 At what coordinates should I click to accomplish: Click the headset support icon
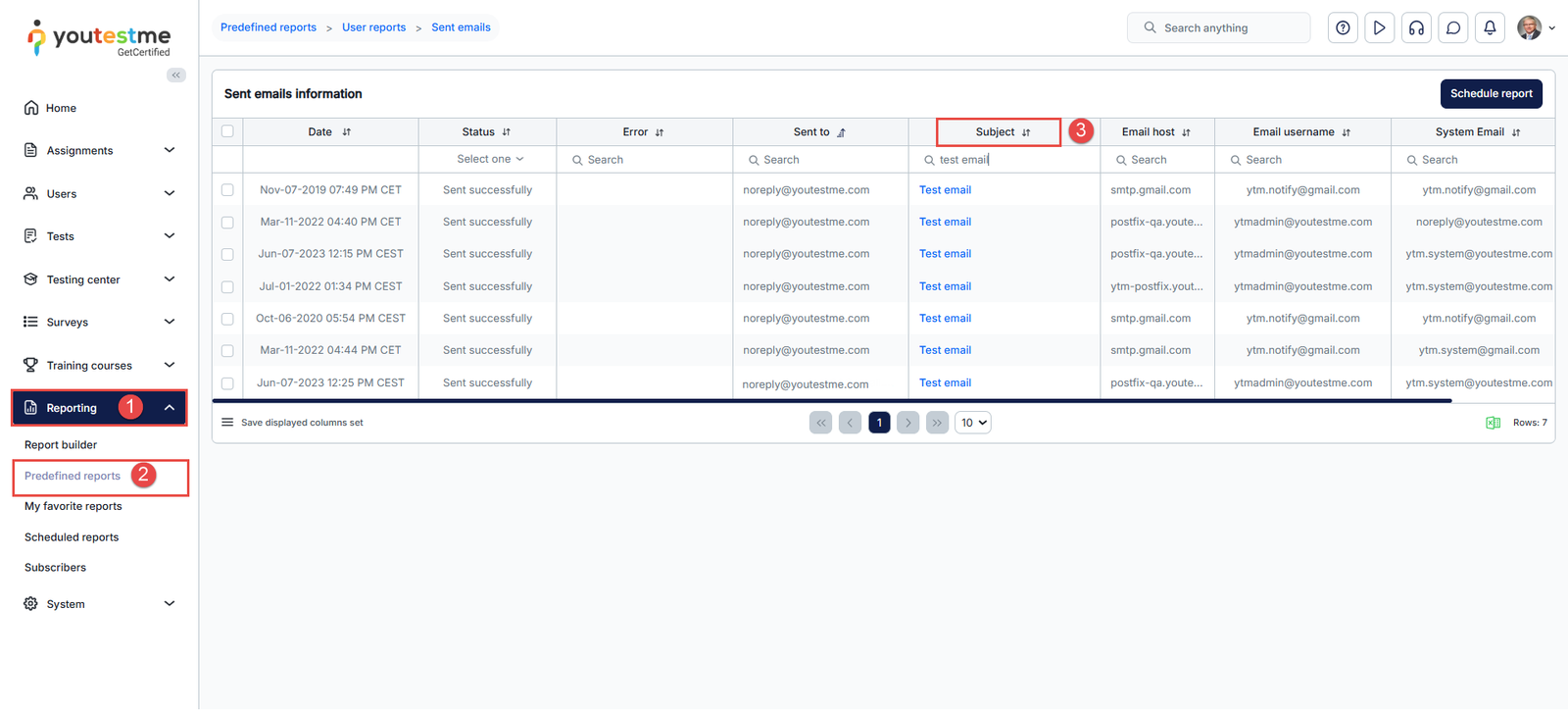pyautogui.click(x=1416, y=28)
